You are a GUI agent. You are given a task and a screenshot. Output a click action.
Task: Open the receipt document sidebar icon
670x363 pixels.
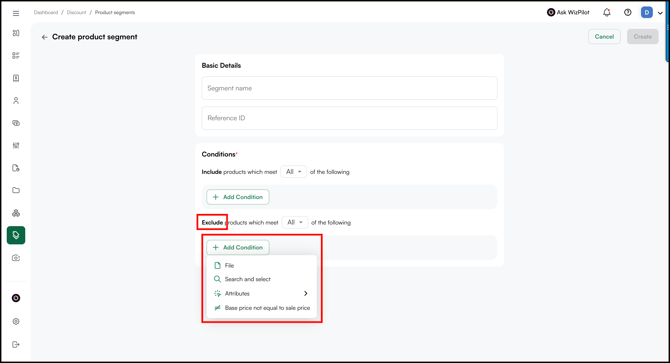16,78
